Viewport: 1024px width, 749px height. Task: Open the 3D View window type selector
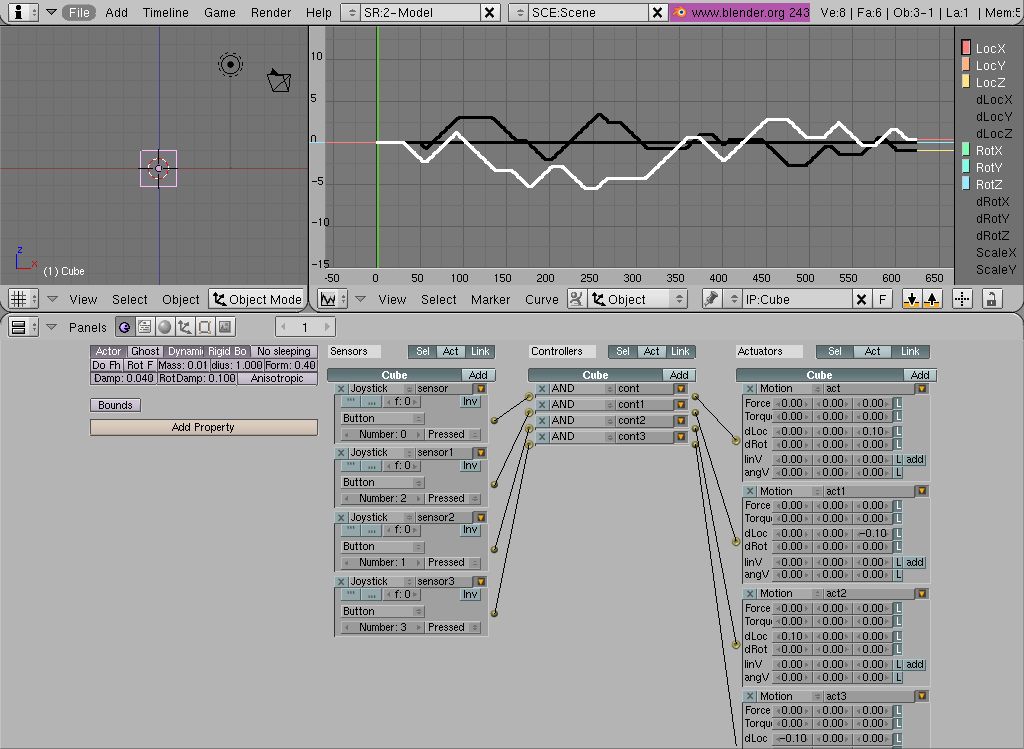tap(23, 299)
